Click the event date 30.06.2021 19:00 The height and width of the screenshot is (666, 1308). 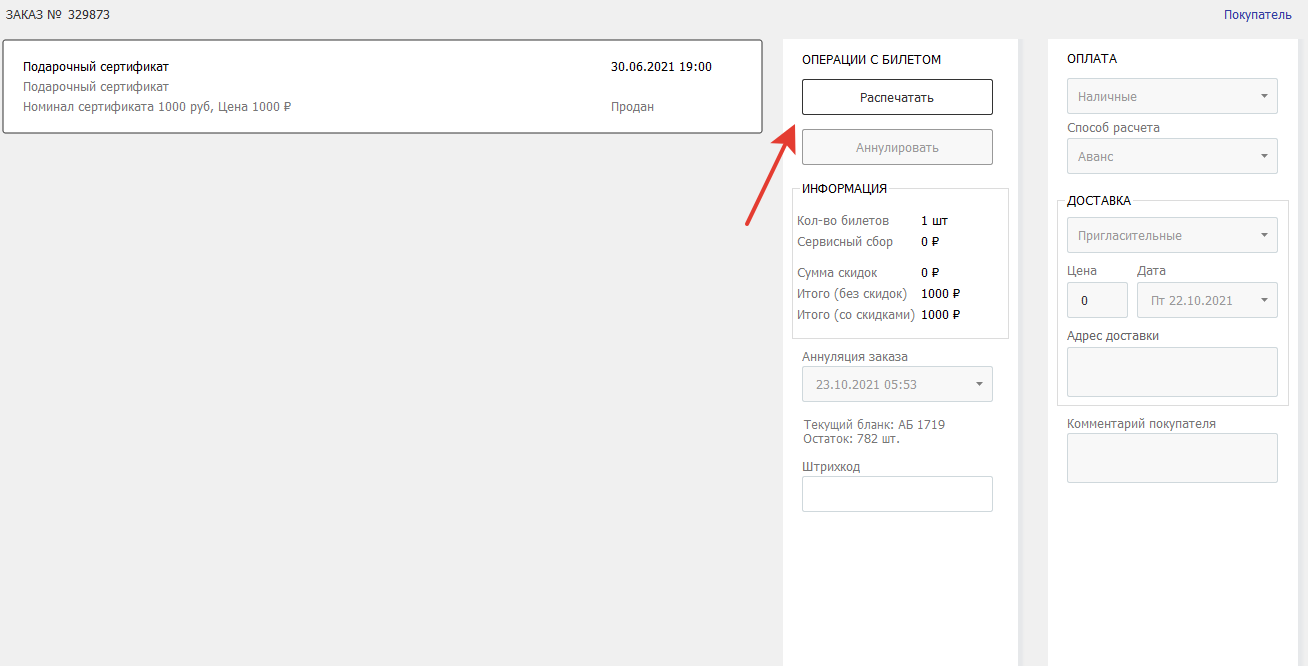[661, 67]
